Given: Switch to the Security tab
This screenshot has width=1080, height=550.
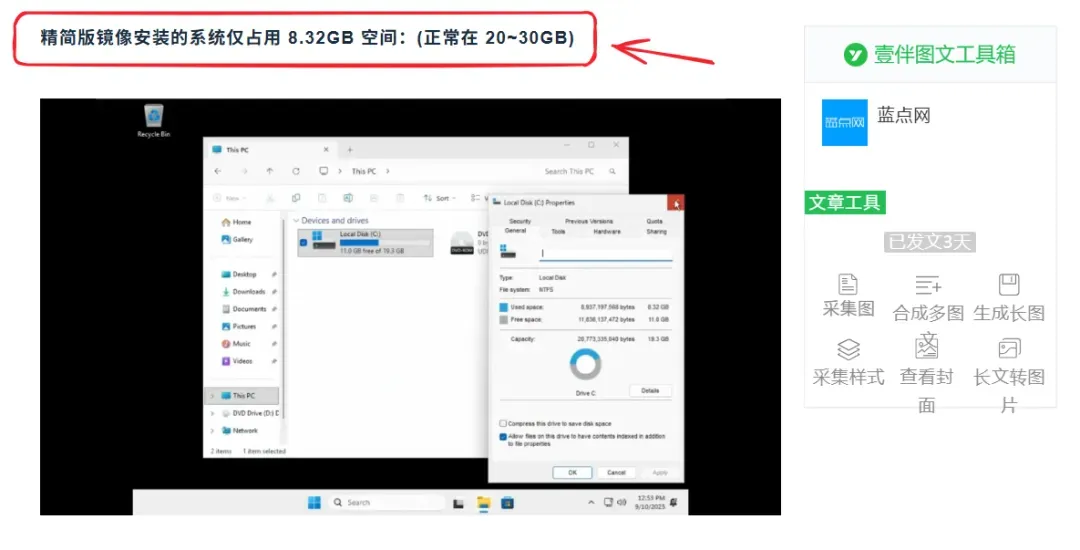Looking at the screenshot, I should tap(520, 221).
